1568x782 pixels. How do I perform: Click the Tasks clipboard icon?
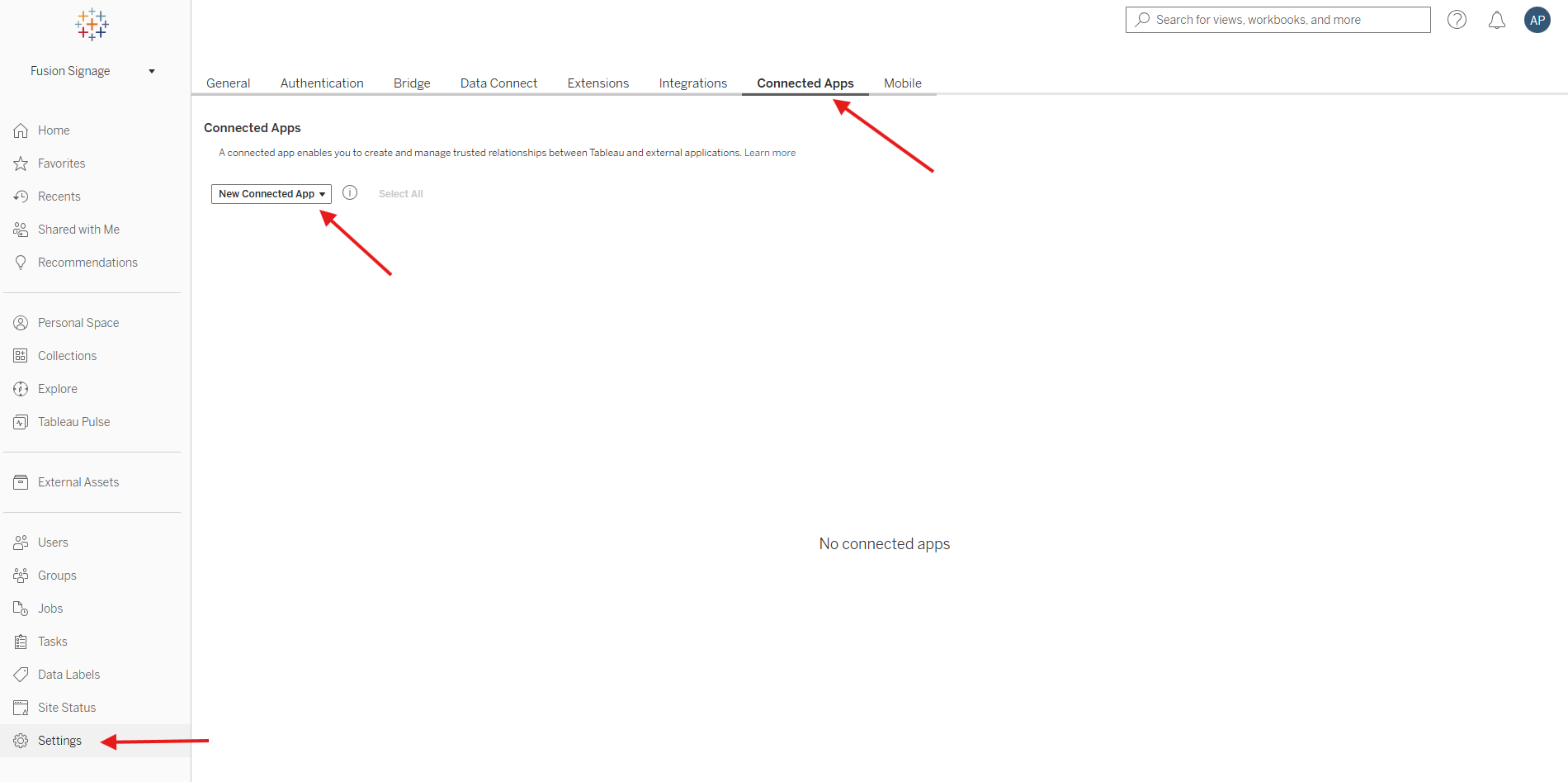point(21,642)
